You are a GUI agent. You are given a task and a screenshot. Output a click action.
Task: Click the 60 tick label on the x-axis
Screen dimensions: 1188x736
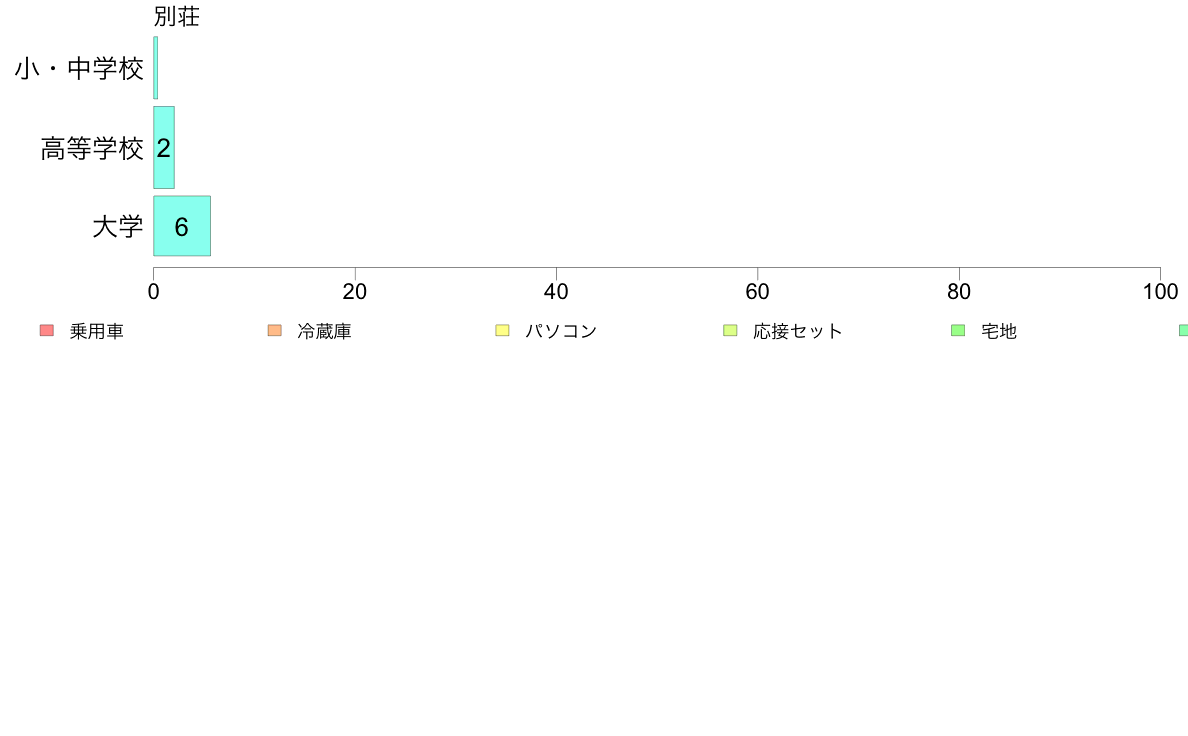[758, 292]
